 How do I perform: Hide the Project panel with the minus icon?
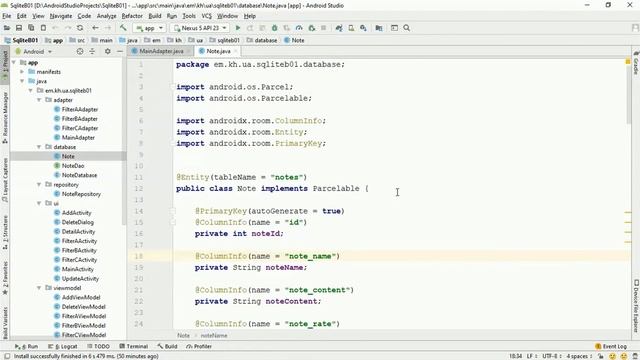(x=120, y=51)
